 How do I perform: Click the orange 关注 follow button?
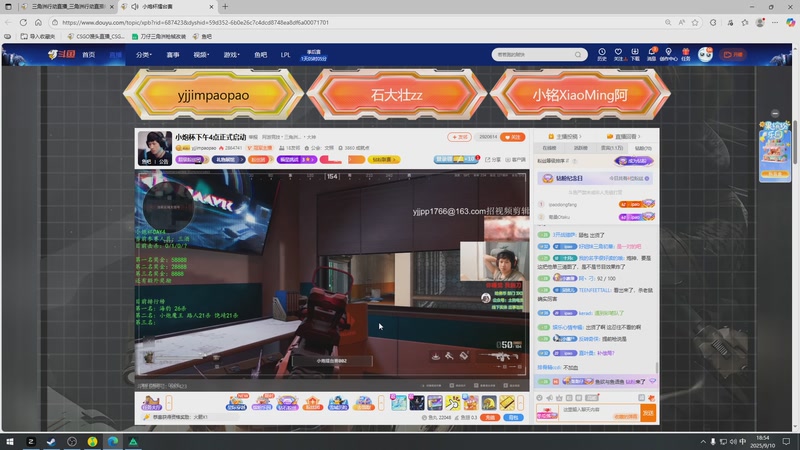point(513,137)
